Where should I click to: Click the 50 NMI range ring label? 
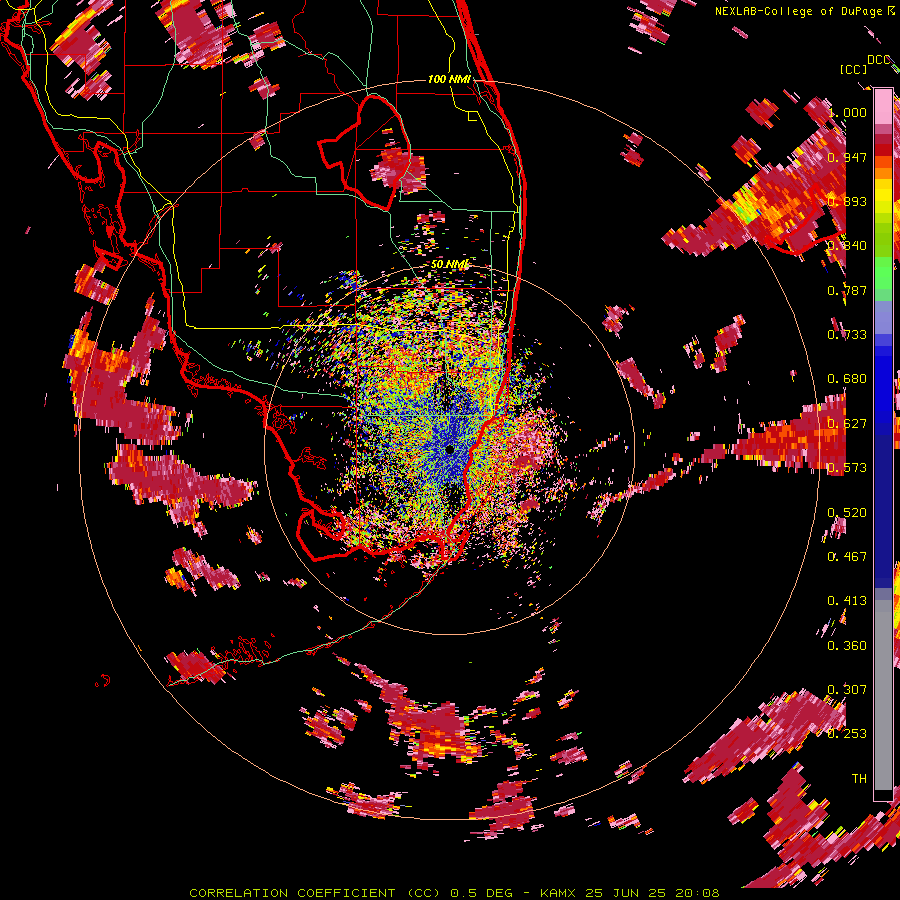coord(449,264)
